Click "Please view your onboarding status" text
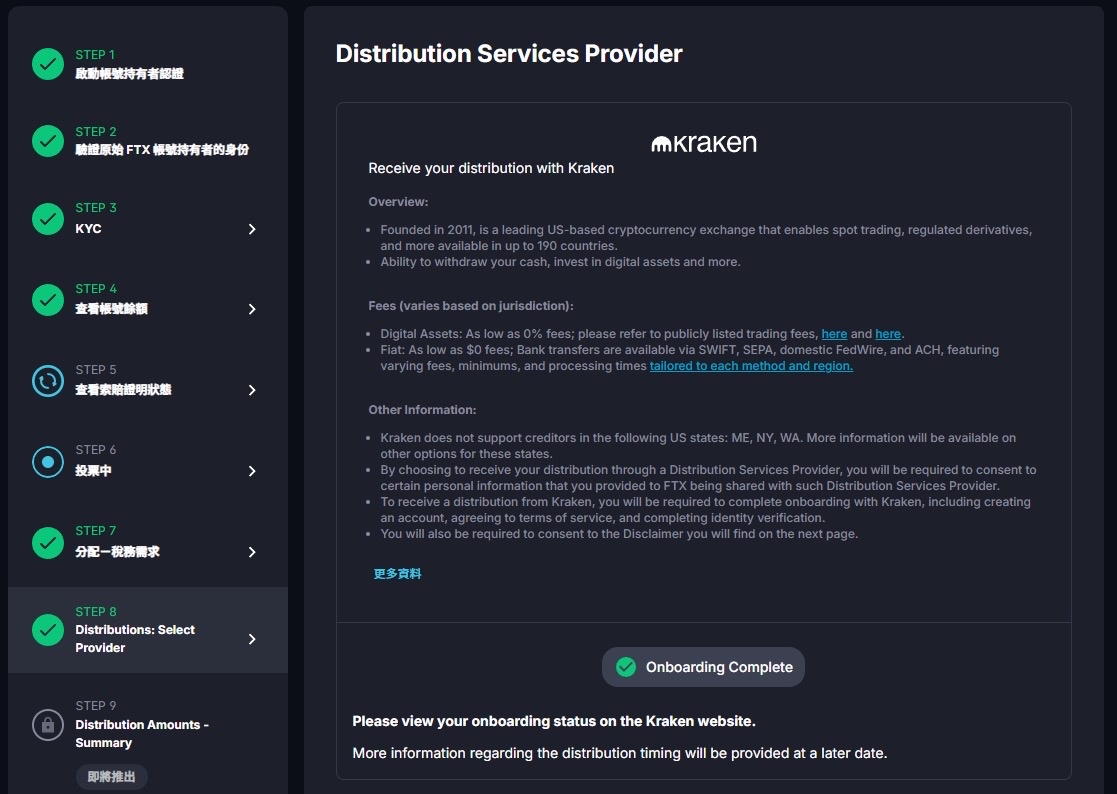Screen dimensions: 1117x794 tap(554, 721)
